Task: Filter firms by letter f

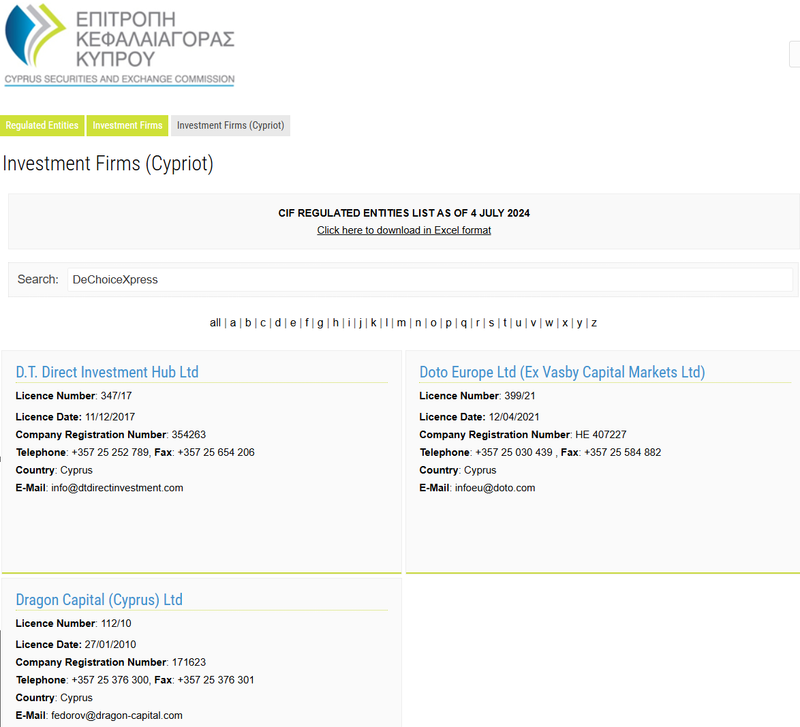Action: (307, 323)
